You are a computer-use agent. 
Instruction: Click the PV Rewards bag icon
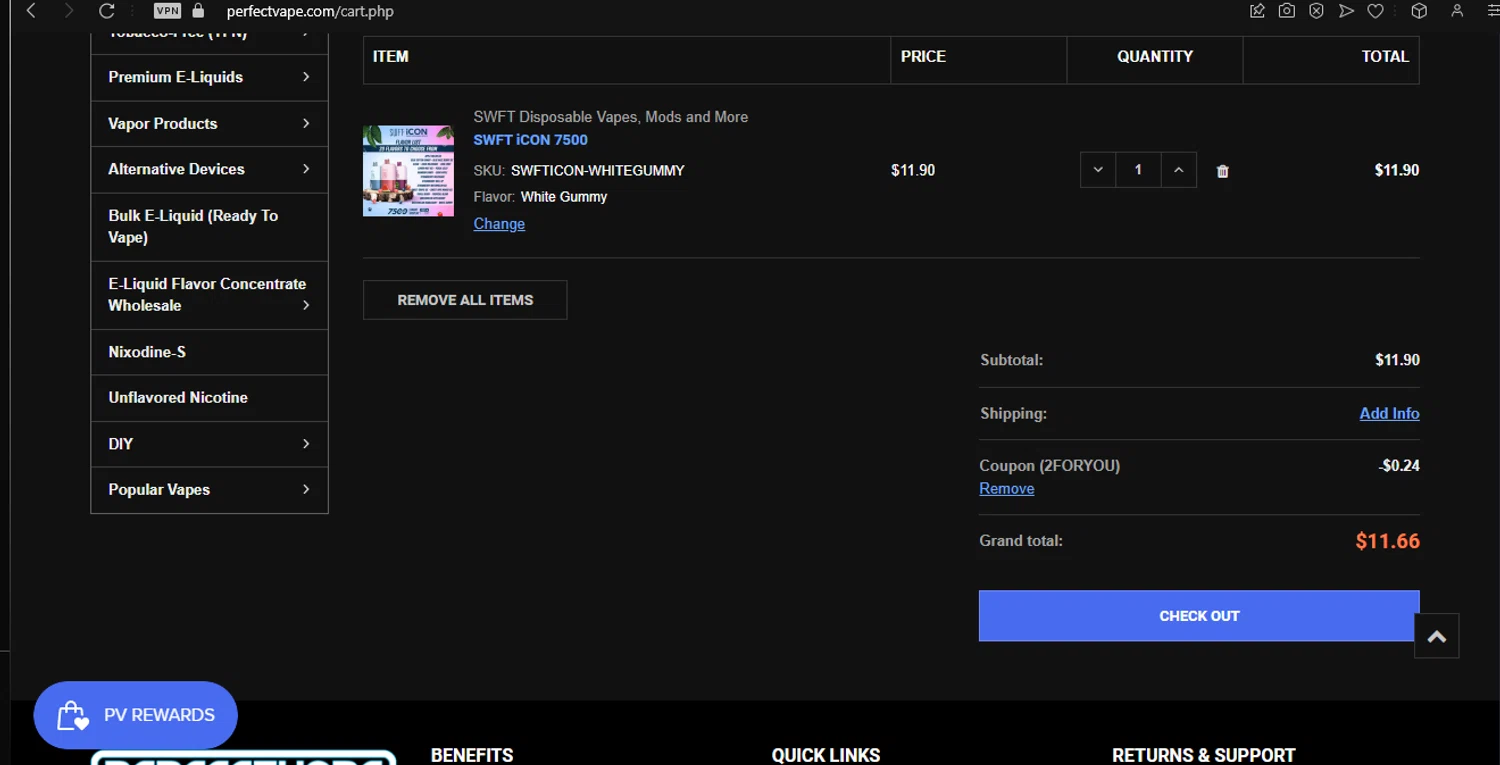73,715
